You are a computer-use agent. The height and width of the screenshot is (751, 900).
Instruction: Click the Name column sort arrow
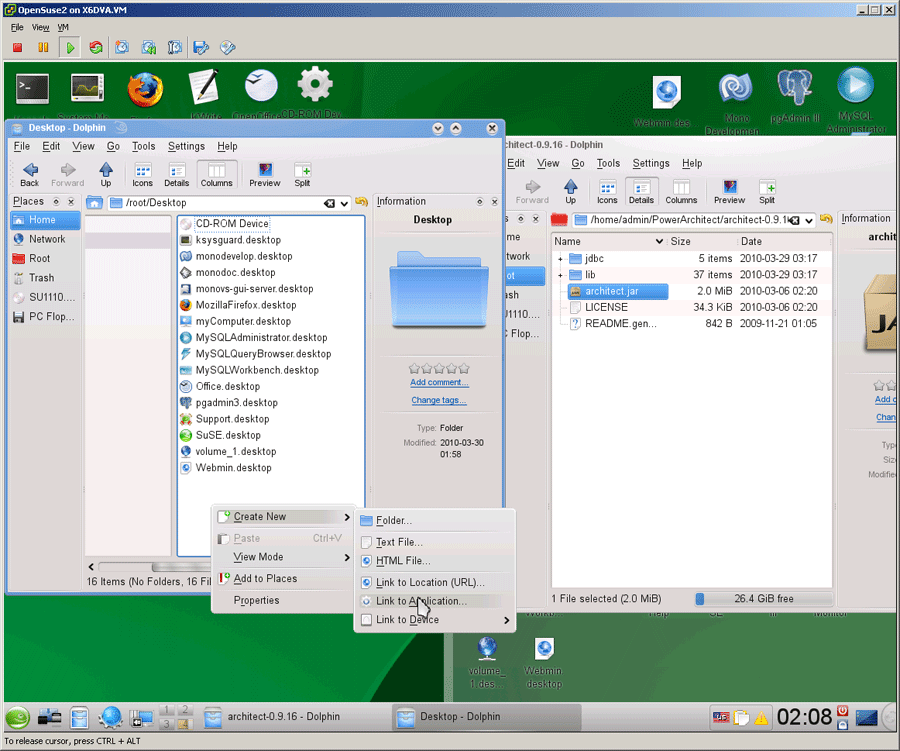point(659,242)
